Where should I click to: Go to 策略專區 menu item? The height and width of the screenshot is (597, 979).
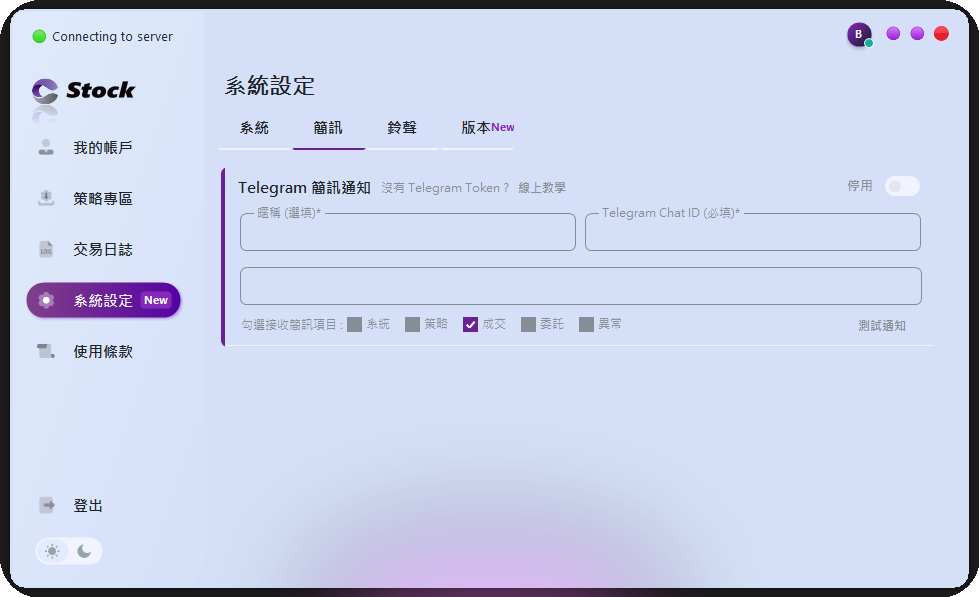click(x=103, y=199)
